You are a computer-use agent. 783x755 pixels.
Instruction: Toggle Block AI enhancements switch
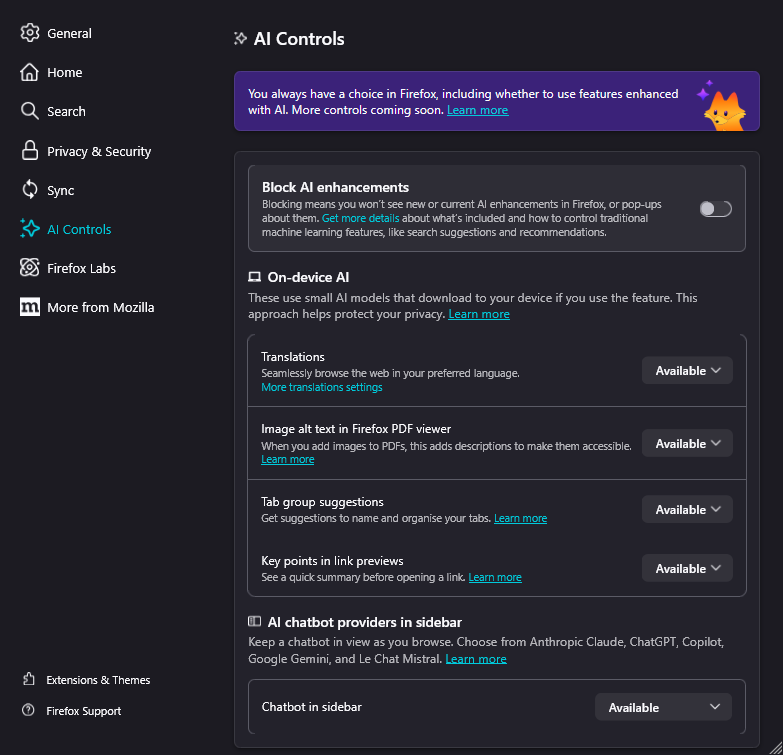[x=715, y=209]
